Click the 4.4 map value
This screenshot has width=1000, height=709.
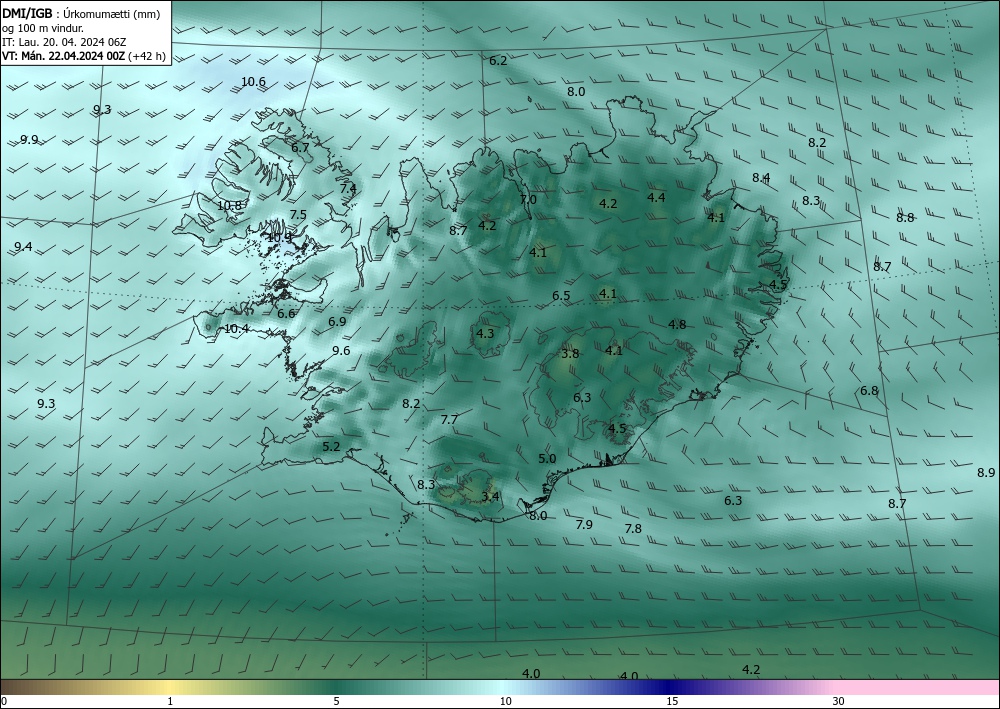pos(656,198)
